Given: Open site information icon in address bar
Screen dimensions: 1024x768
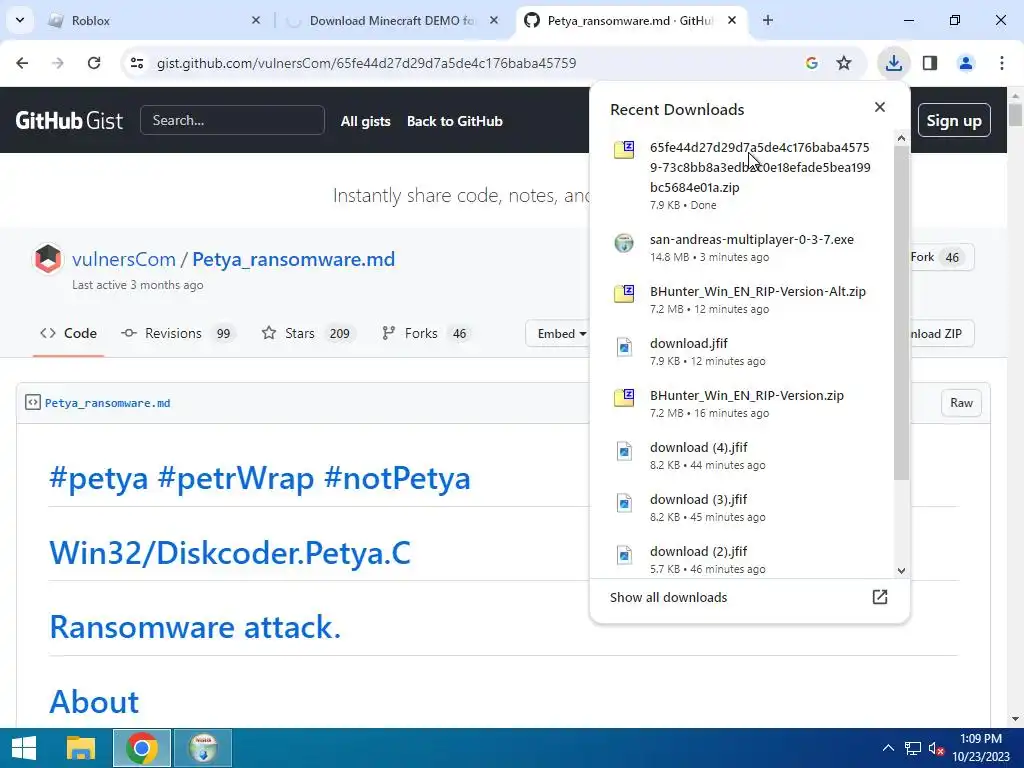Looking at the screenshot, I should click(137, 63).
